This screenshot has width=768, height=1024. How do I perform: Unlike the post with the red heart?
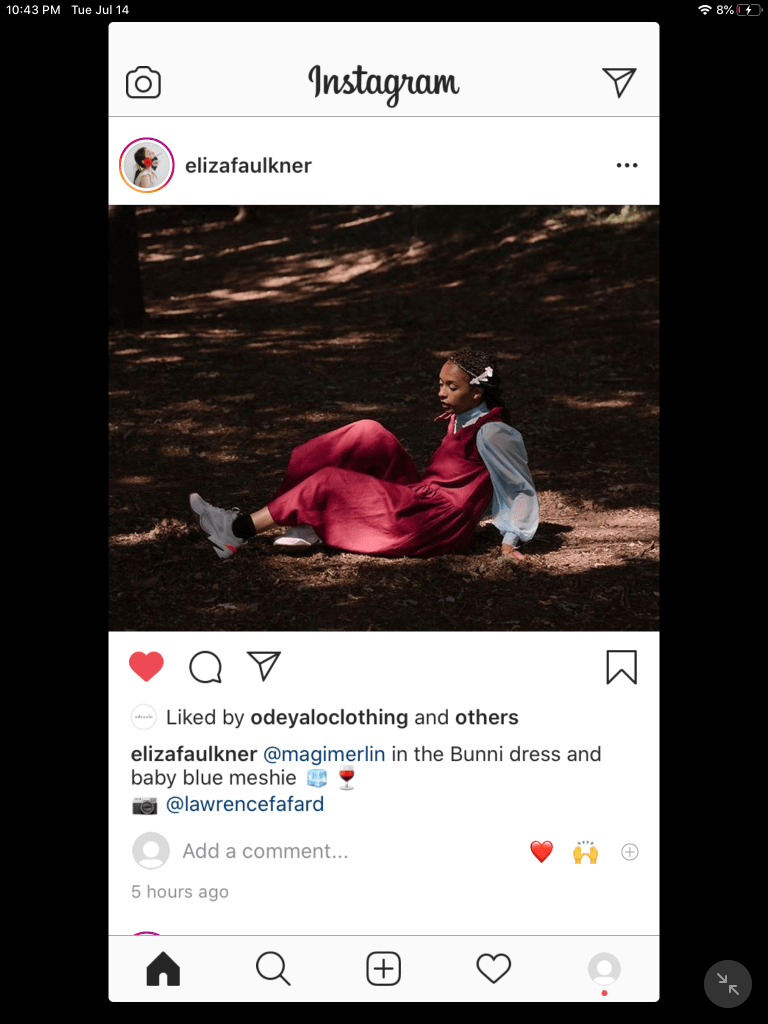pos(146,667)
